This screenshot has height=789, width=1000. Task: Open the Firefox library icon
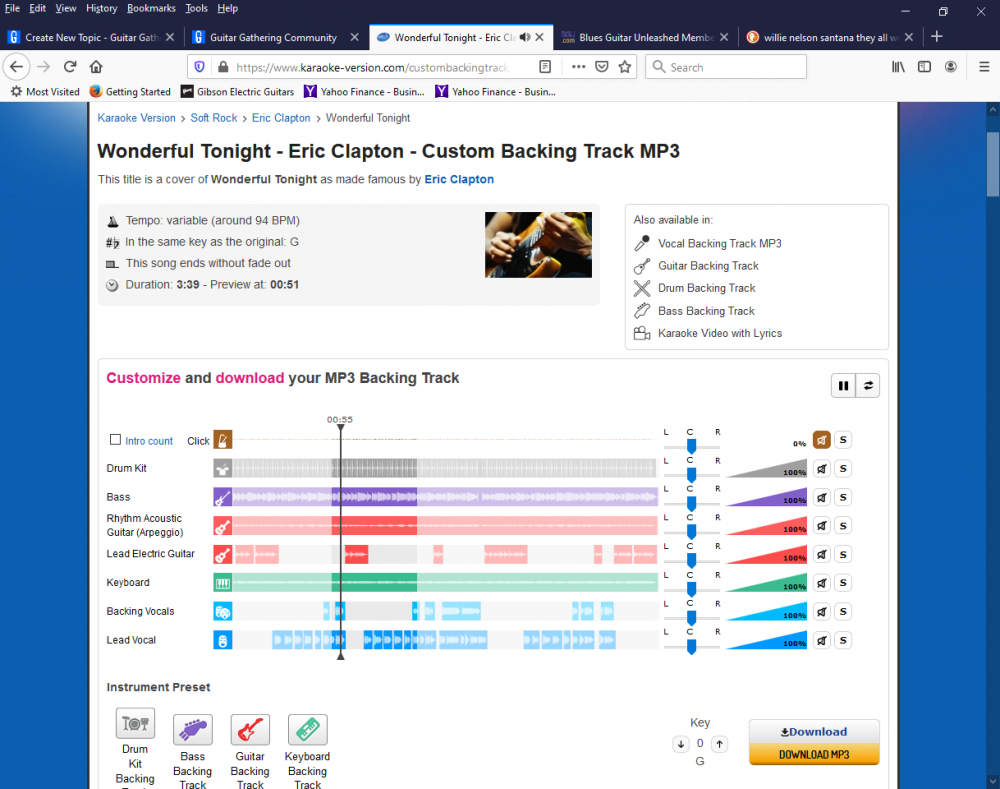pos(898,67)
